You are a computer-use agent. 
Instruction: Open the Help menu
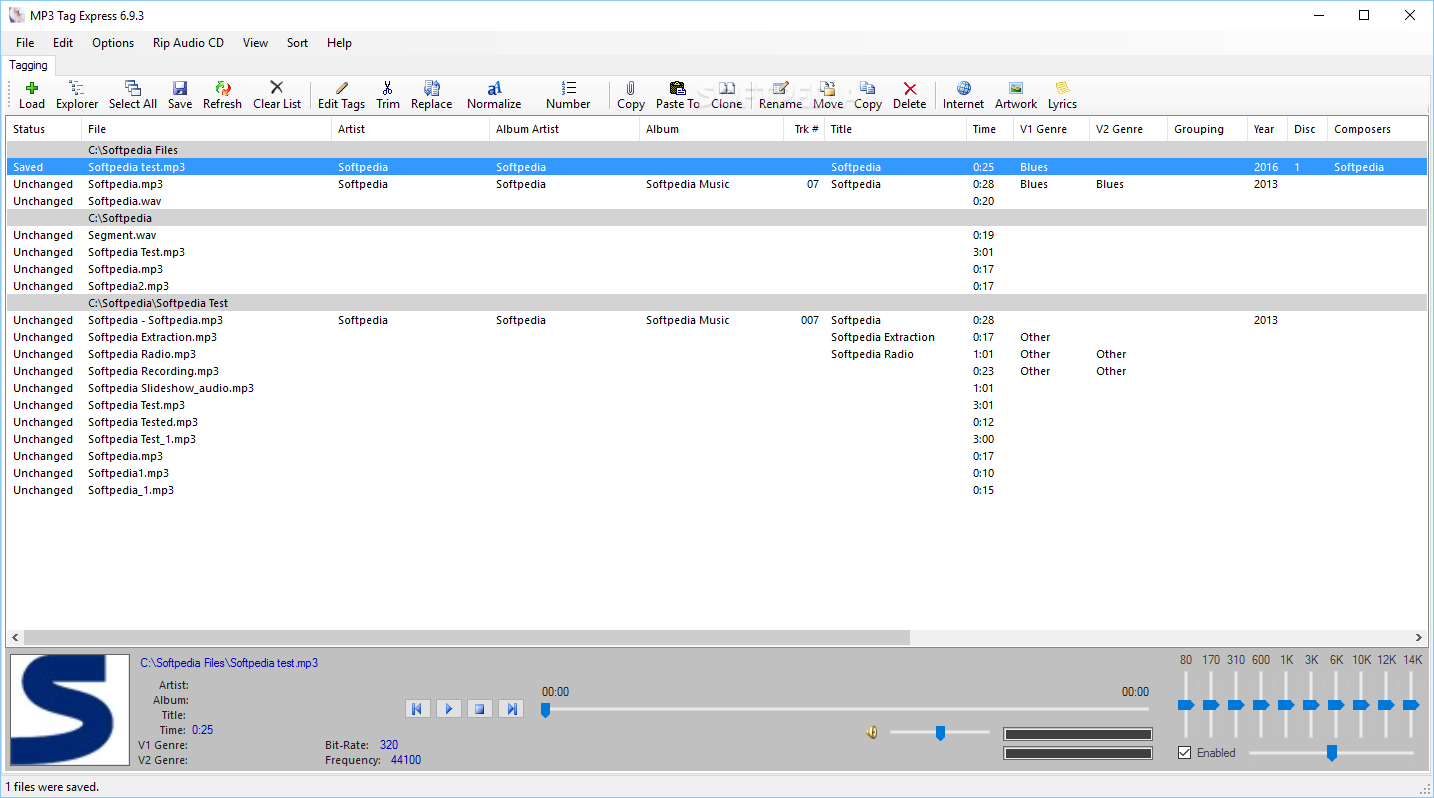pos(339,43)
